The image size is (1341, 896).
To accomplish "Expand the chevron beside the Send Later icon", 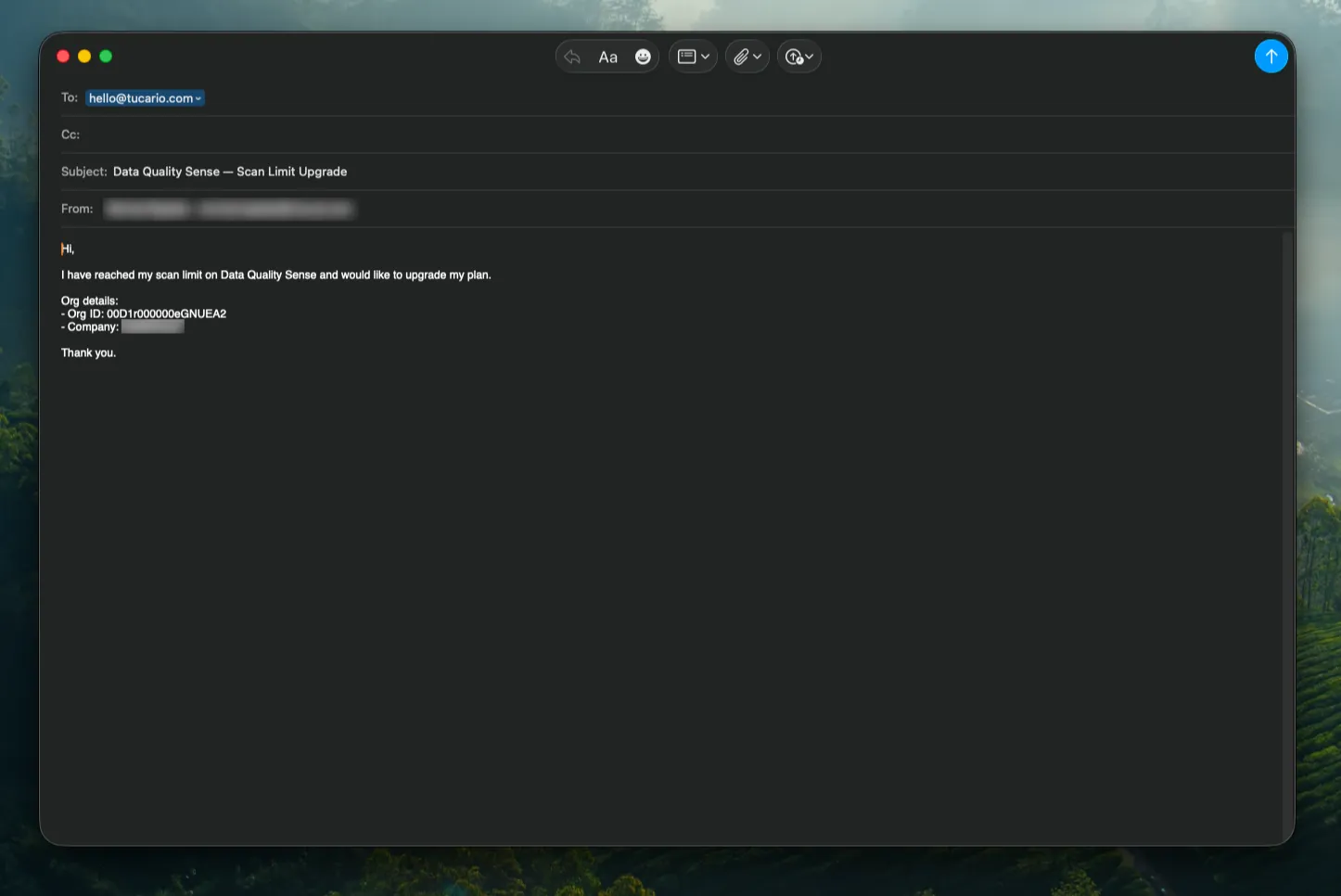I will [809, 57].
